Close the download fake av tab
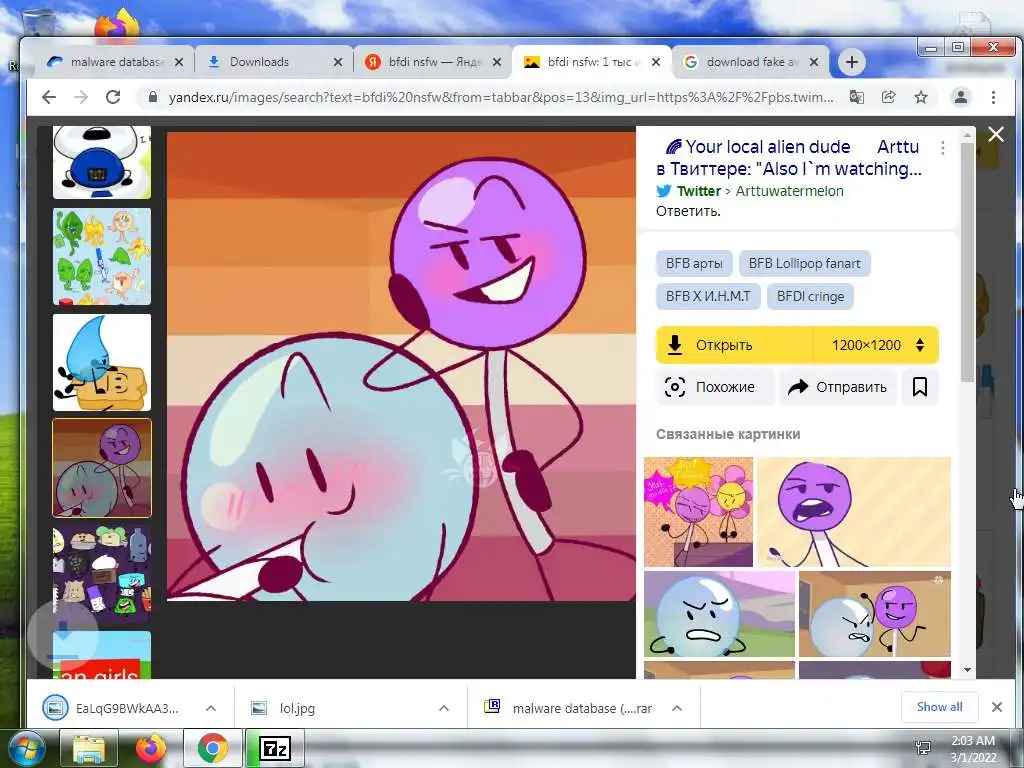Screen dimensions: 1024x768 click(814, 62)
